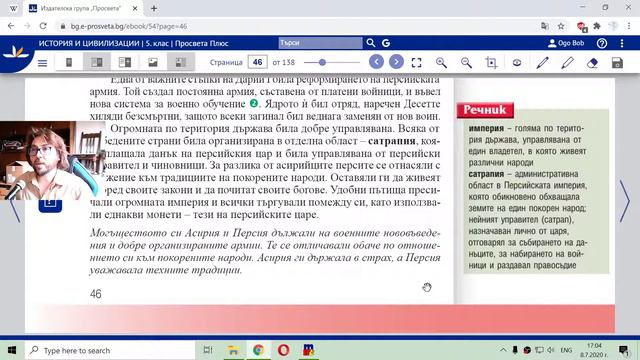Click the Речник glossary heading
640x360 pixels.
pyautogui.click(x=485, y=110)
